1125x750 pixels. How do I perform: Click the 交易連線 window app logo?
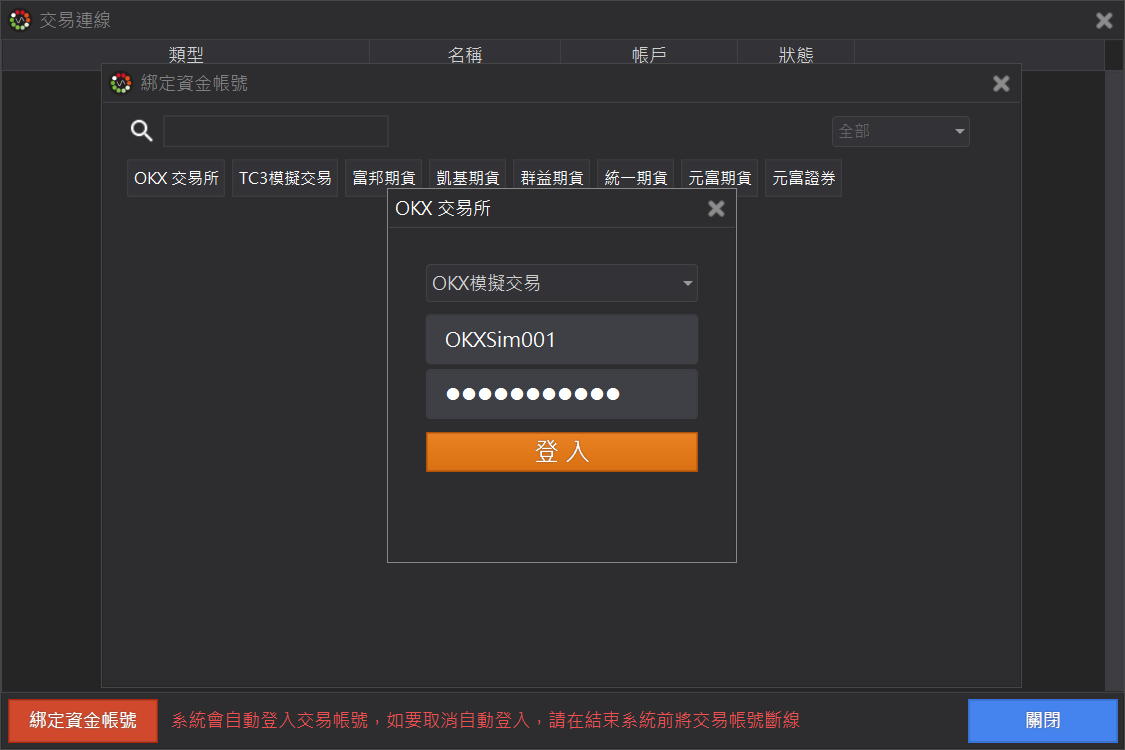19,20
